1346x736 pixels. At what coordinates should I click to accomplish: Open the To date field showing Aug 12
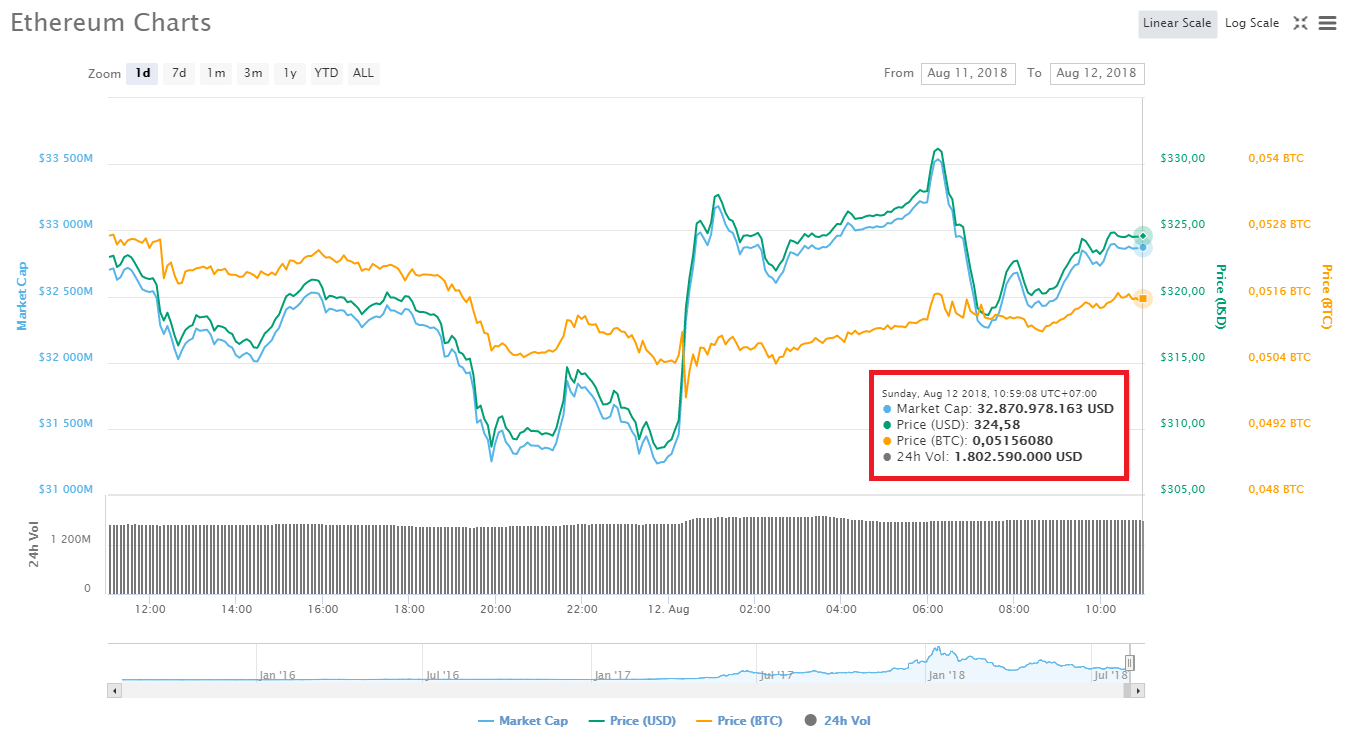click(x=1096, y=72)
